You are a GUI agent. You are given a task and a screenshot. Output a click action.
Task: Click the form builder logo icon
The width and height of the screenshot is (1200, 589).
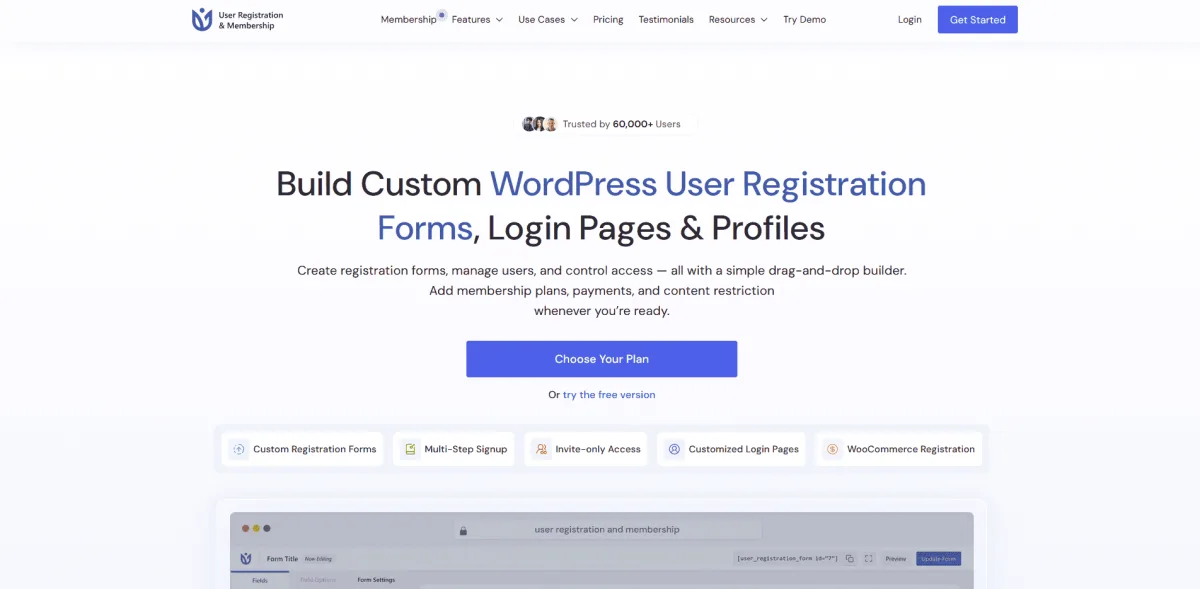click(246, 559)
